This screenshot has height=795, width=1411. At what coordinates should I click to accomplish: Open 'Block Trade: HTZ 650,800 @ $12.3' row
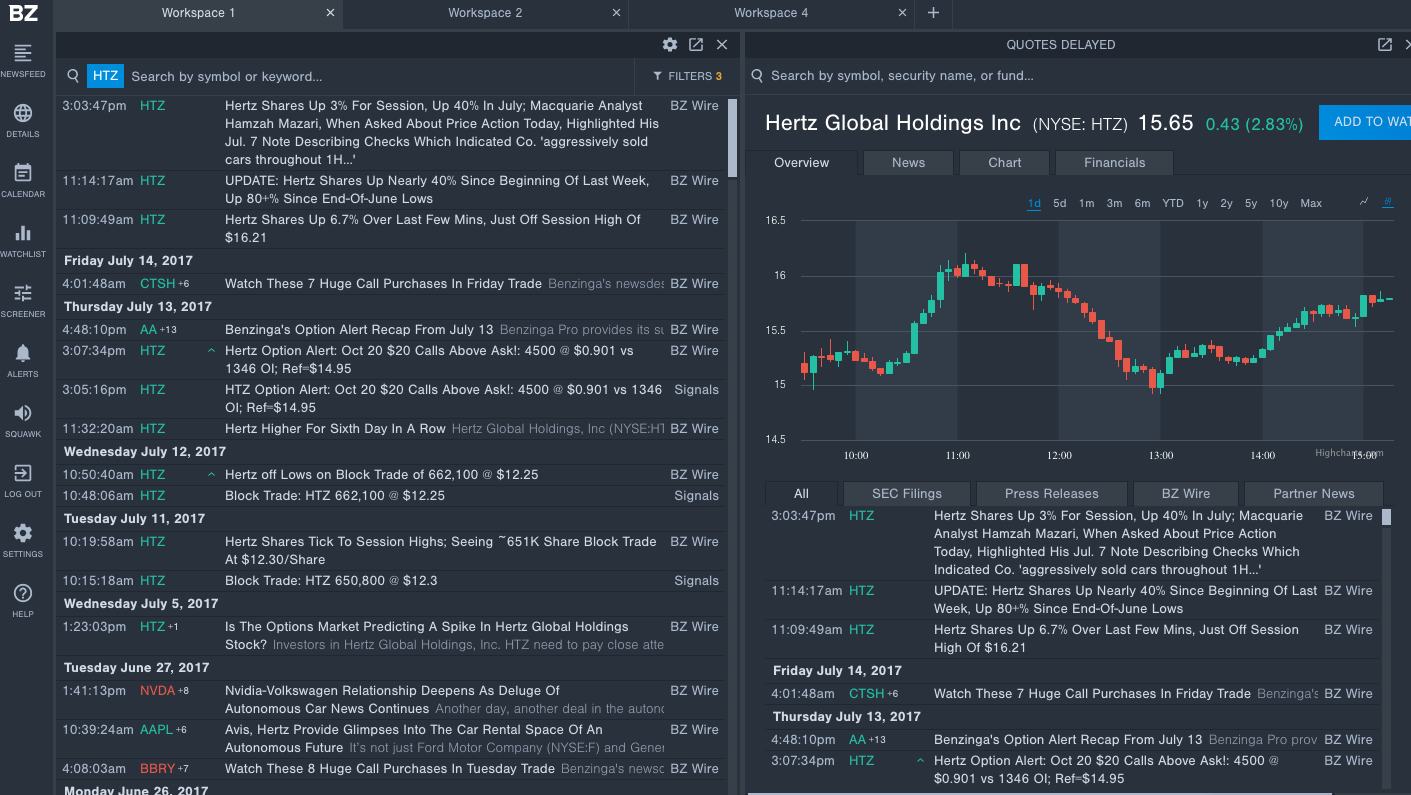[x=392, y=581]
